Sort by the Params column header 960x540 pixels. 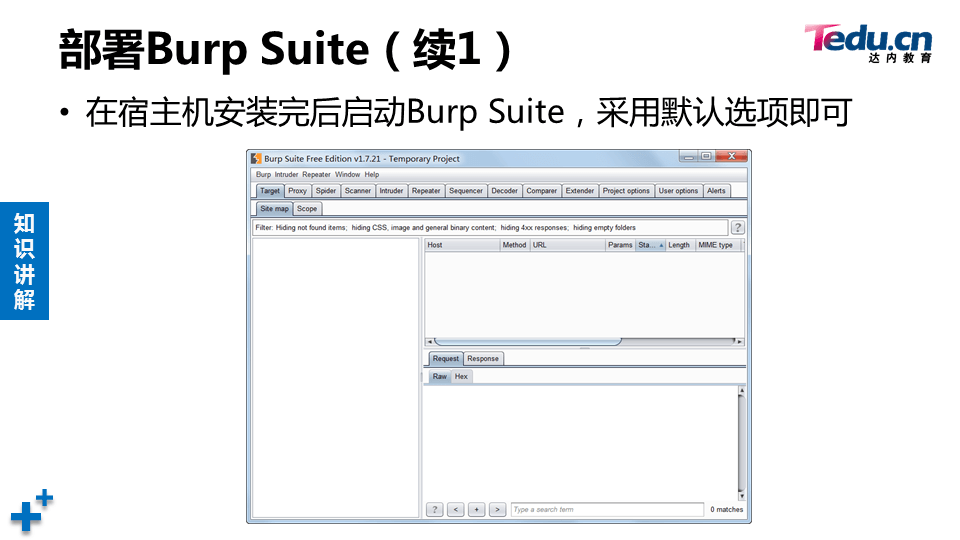click(620, 245)
